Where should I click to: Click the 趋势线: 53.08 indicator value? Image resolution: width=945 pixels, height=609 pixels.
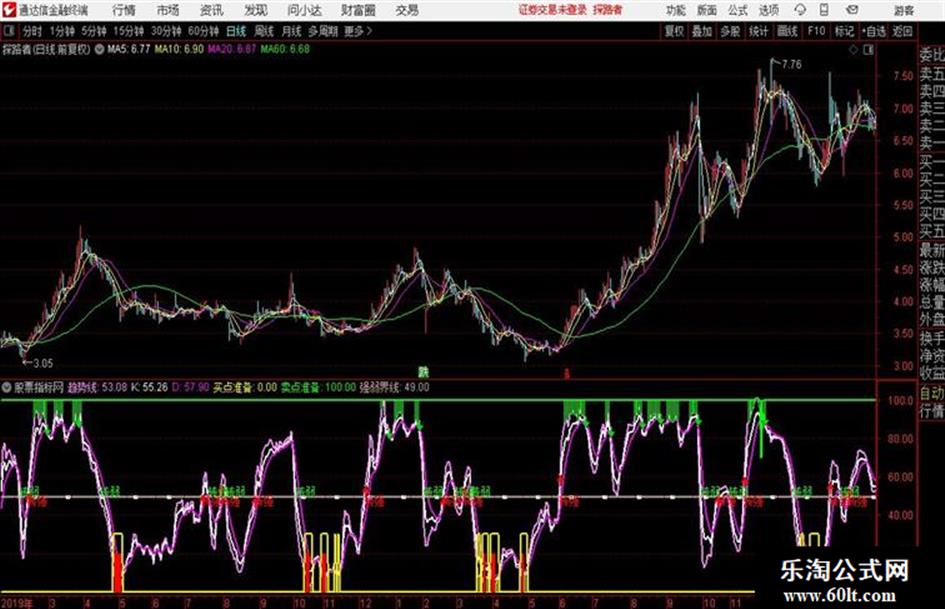[x=97, y=387]
